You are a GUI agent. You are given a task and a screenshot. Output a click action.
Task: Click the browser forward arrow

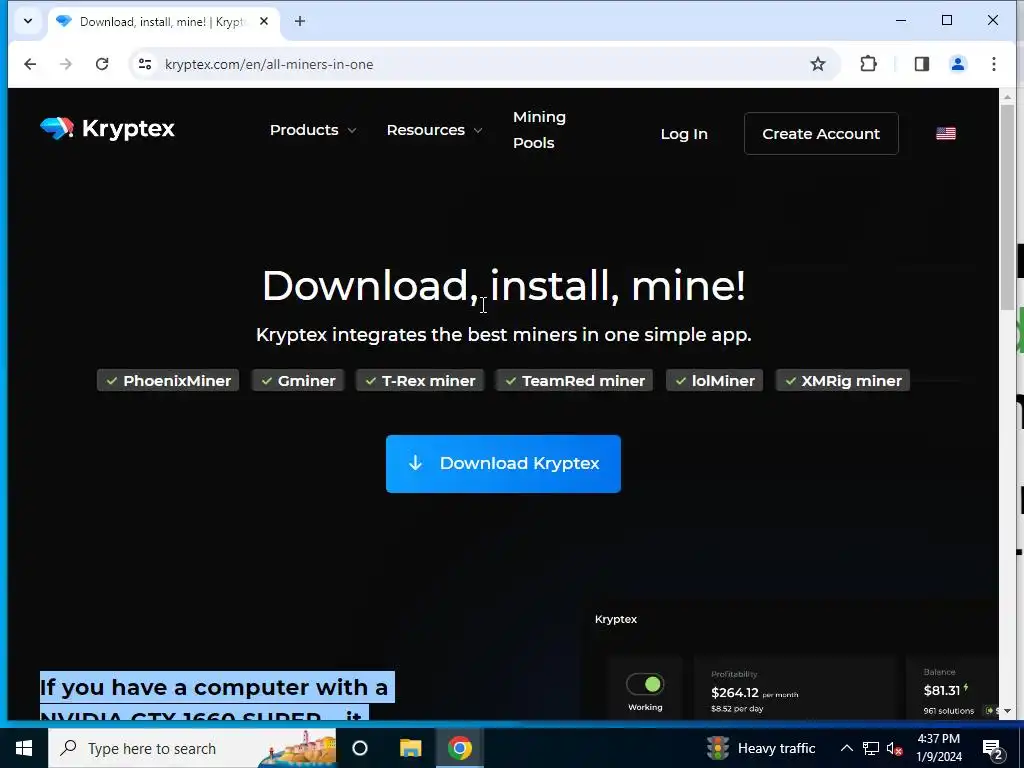[x=66, y=64]
